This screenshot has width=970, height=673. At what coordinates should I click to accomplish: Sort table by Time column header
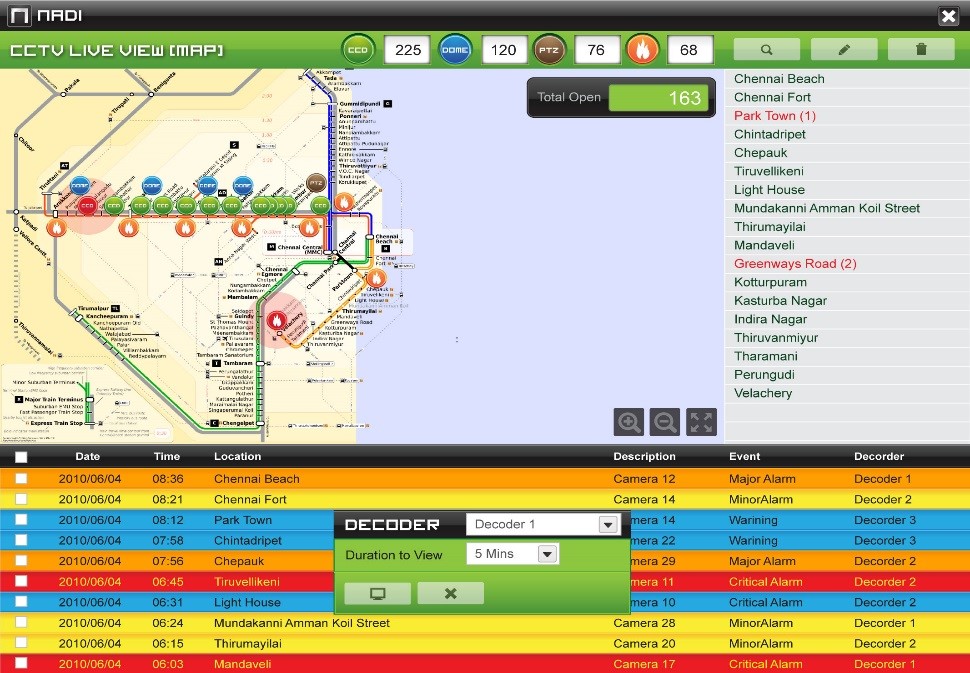click(x=167, y=457)
